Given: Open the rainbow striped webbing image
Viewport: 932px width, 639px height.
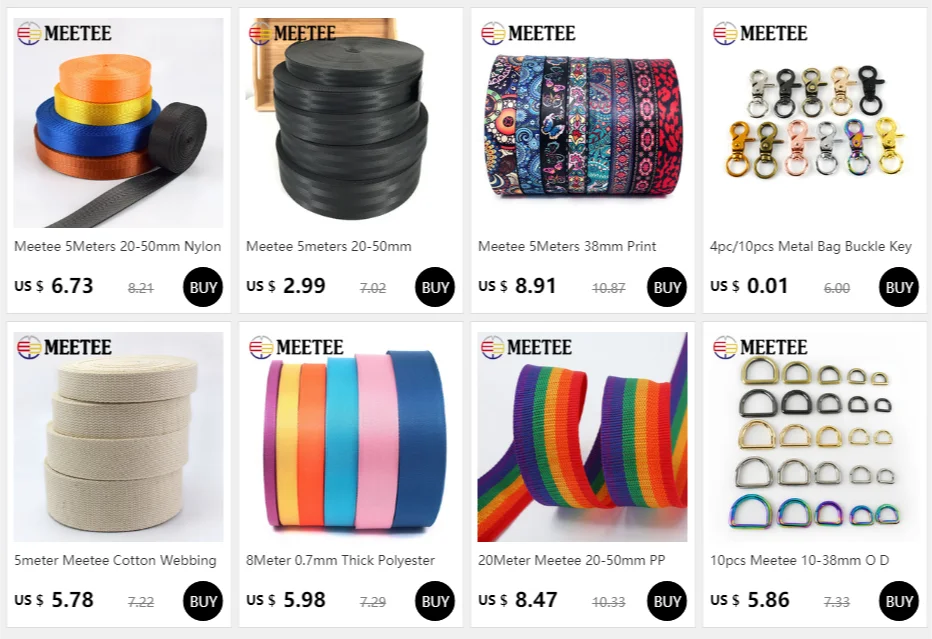Looking at the screenshot, I should (582, 437).
